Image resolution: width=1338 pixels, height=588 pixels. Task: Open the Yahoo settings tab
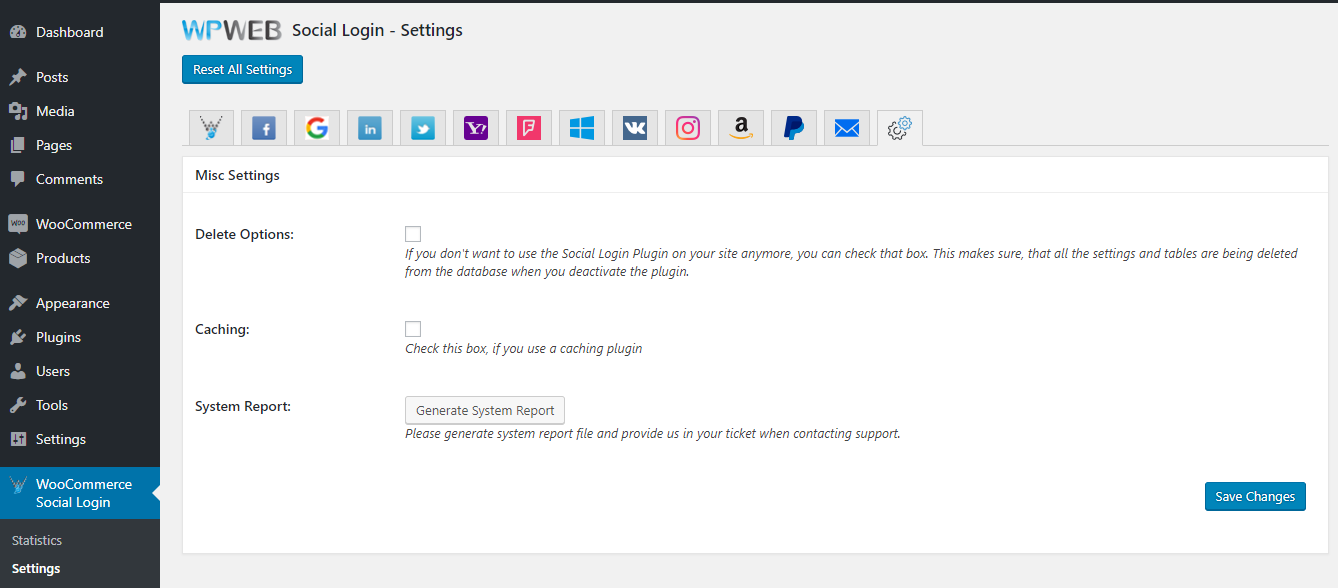[476, 128]
